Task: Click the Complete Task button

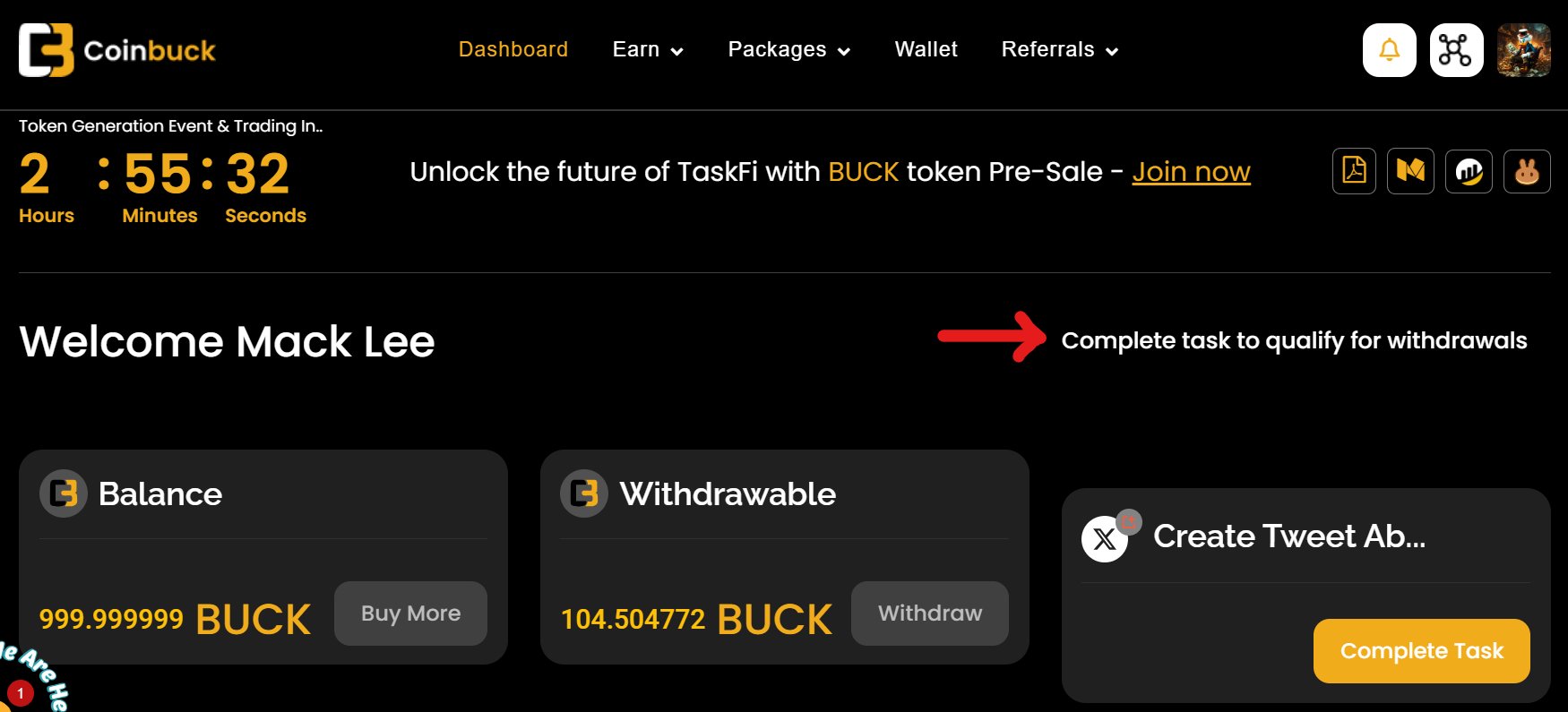Action: click(1422, 651)
